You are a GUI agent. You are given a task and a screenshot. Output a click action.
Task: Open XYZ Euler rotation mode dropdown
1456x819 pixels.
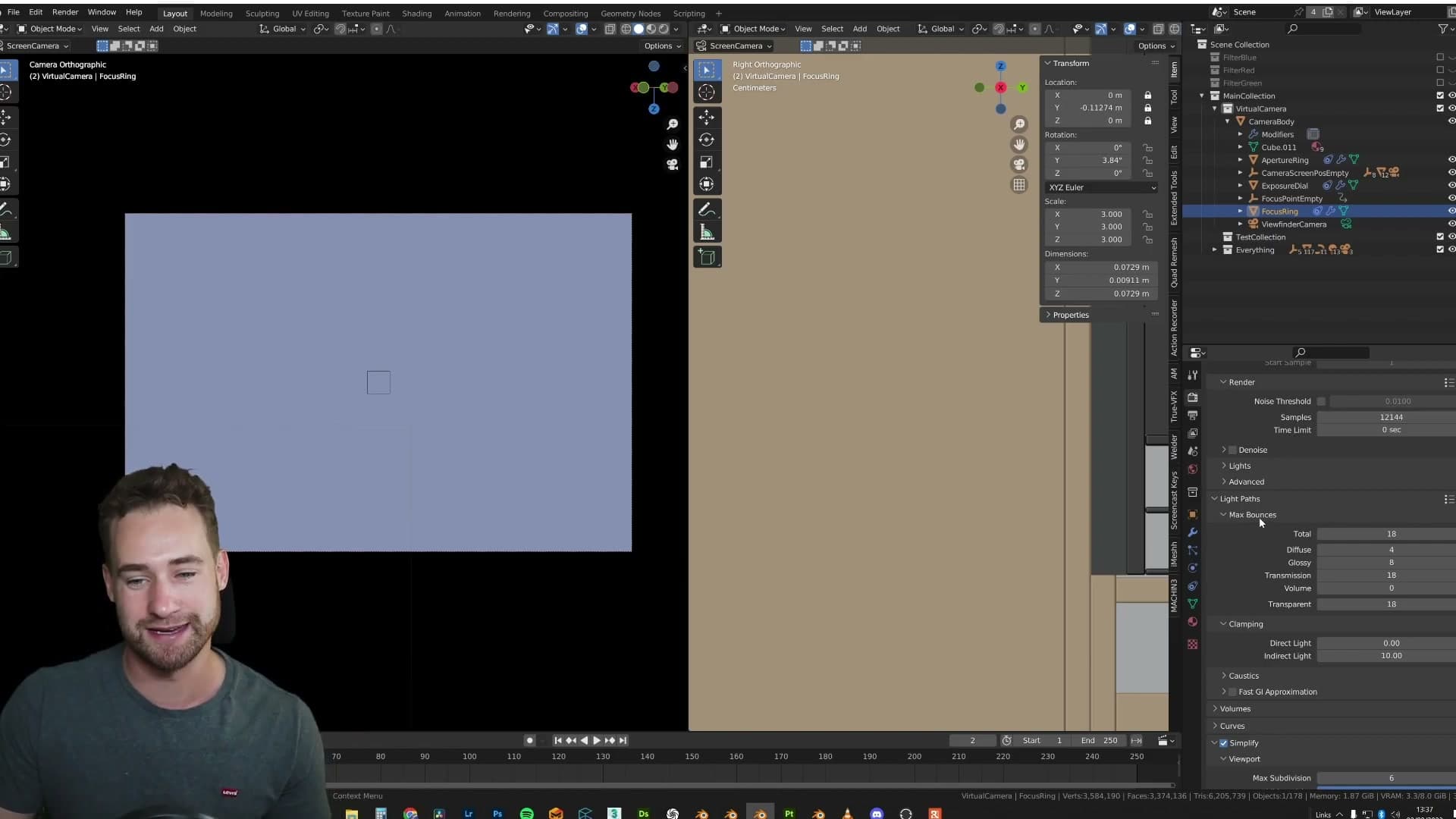click(x=1102, y=187)
